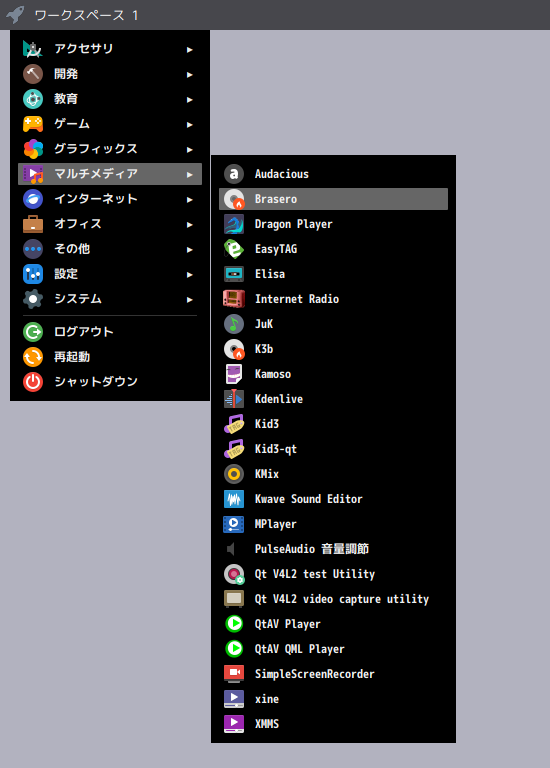
Task: Open QtAV Player entry
Action: (x=333, y=624)
